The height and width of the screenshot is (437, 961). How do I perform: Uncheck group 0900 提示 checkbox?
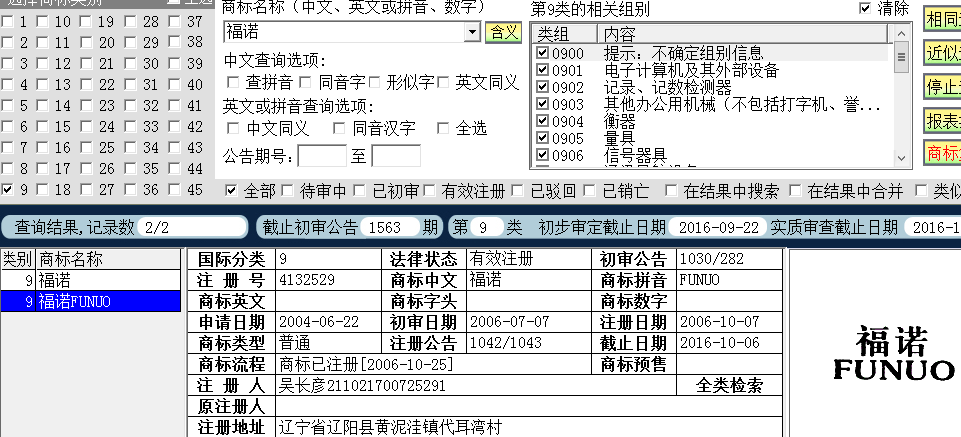tap(542, 53)
